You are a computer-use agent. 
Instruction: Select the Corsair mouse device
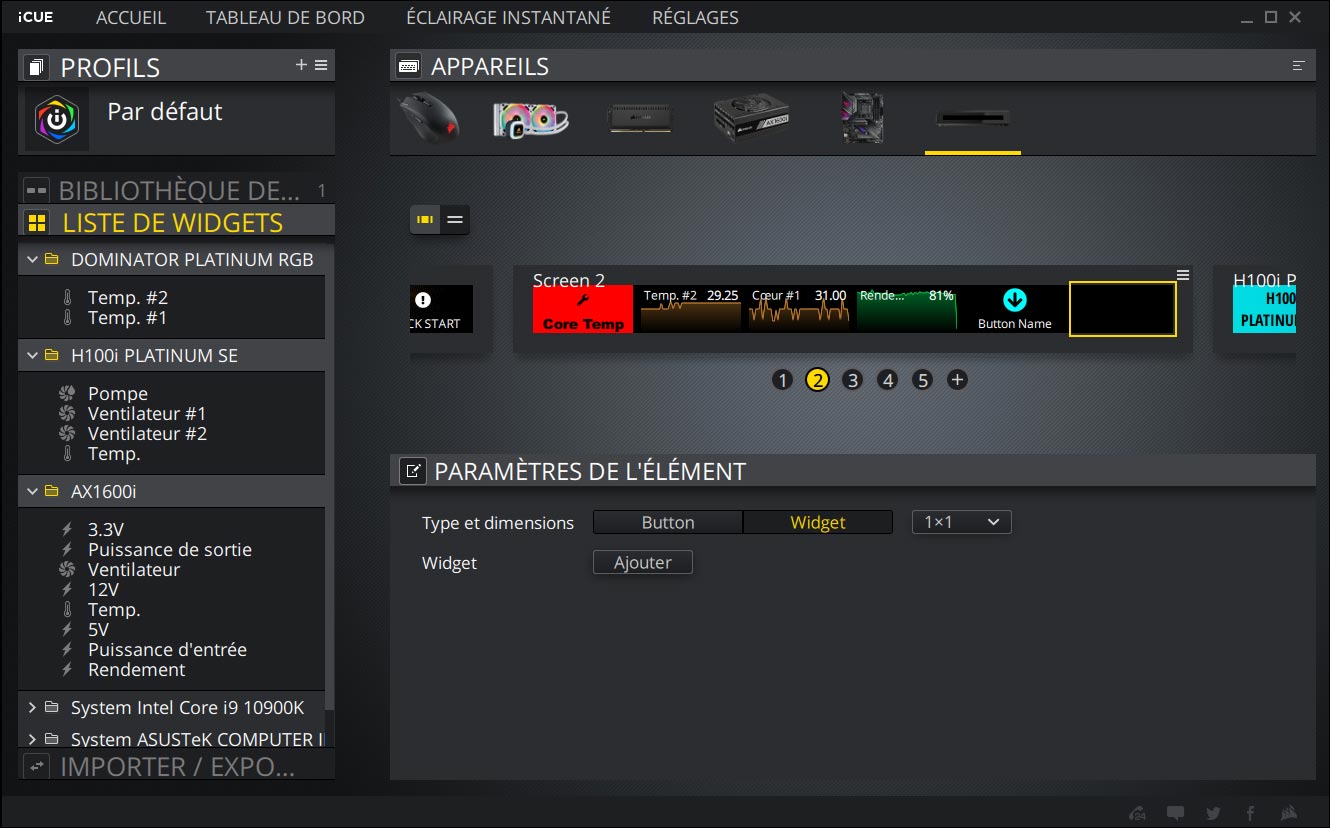tap(430, 118)
